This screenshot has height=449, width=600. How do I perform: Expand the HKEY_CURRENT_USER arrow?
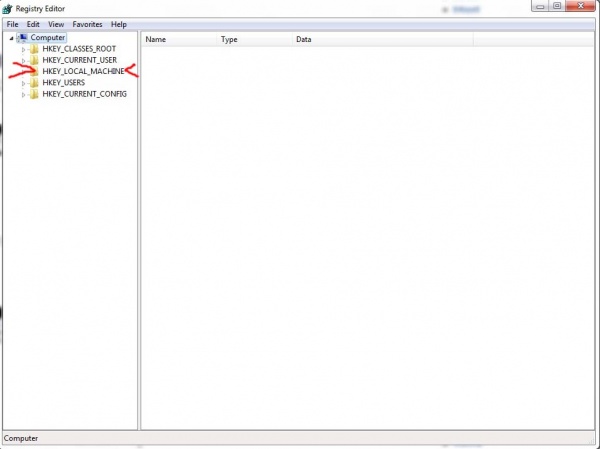[x=23, y=60]
